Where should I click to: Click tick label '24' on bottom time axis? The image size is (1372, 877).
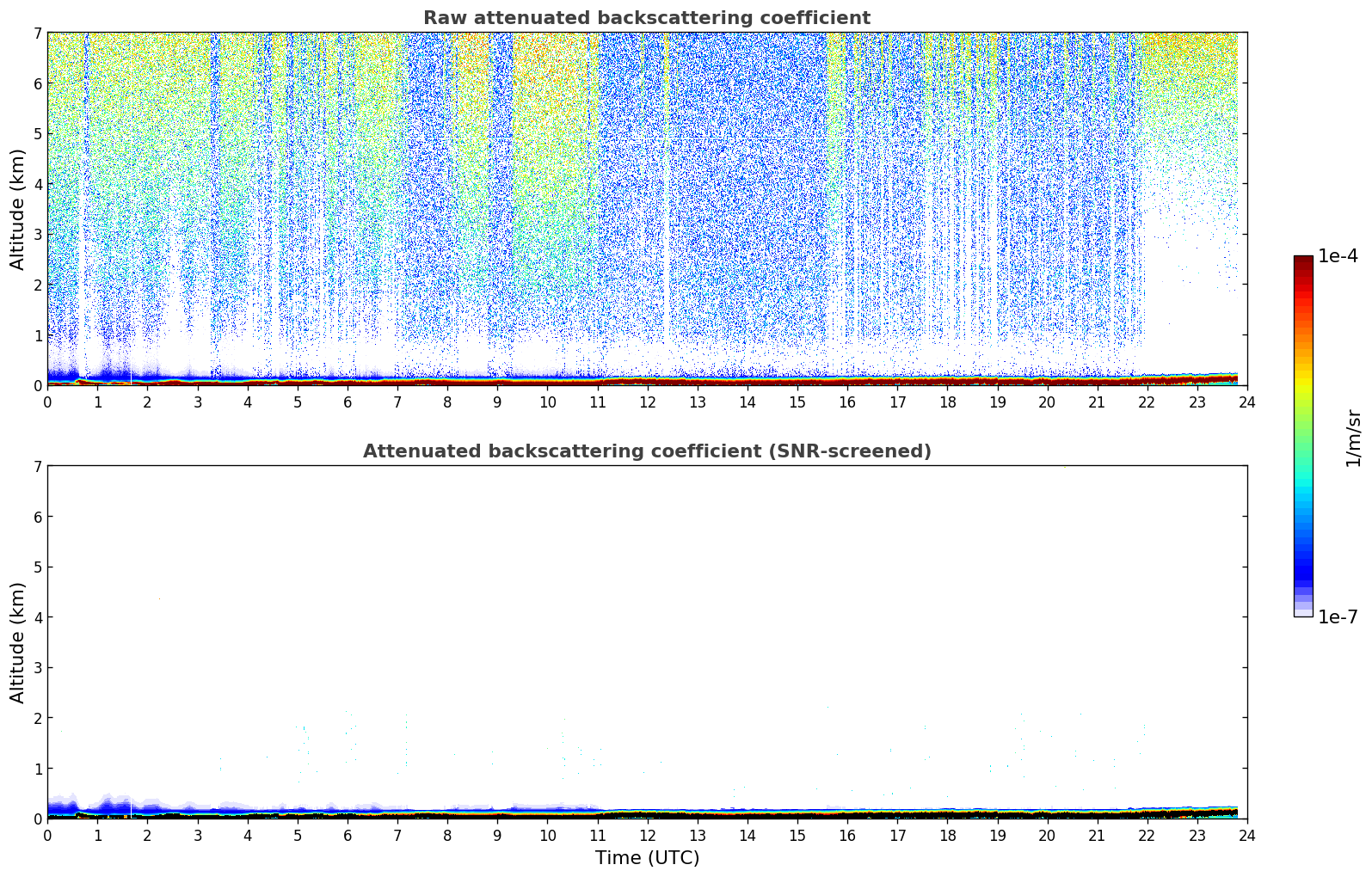(1247, 835)
